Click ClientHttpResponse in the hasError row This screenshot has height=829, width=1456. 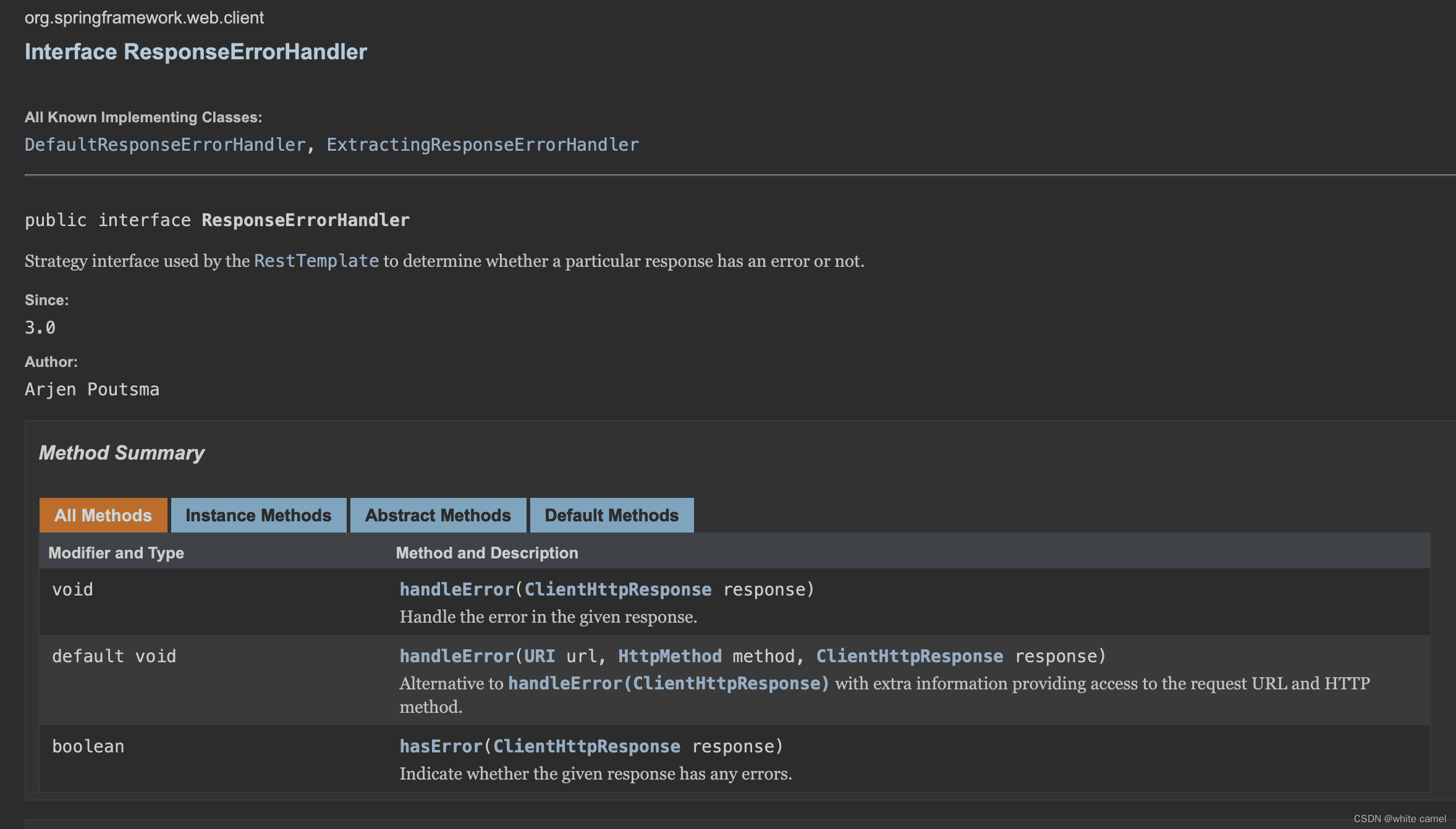click(586, 746)
